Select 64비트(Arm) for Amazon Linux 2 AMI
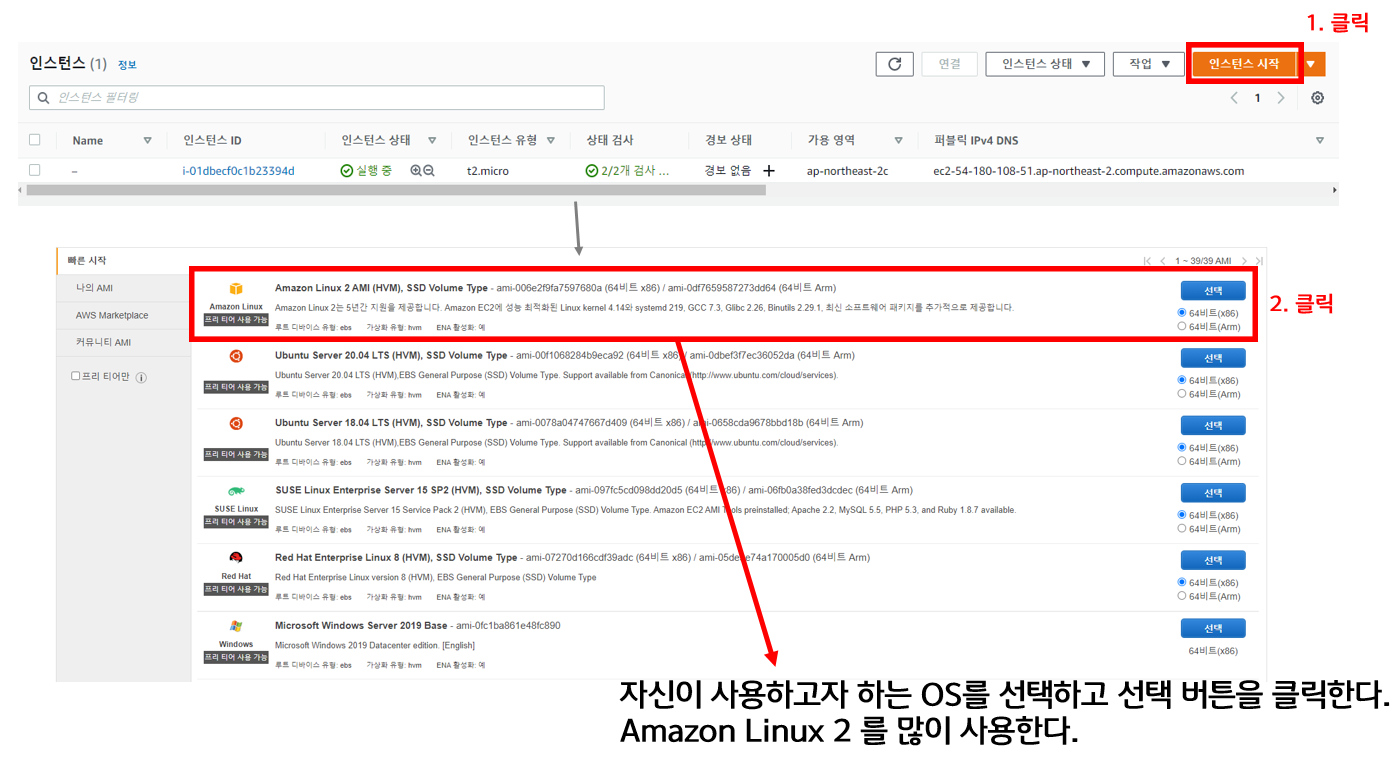Image resolution: width=1394 pixels, height=760 pixels. pos(1182,326)
